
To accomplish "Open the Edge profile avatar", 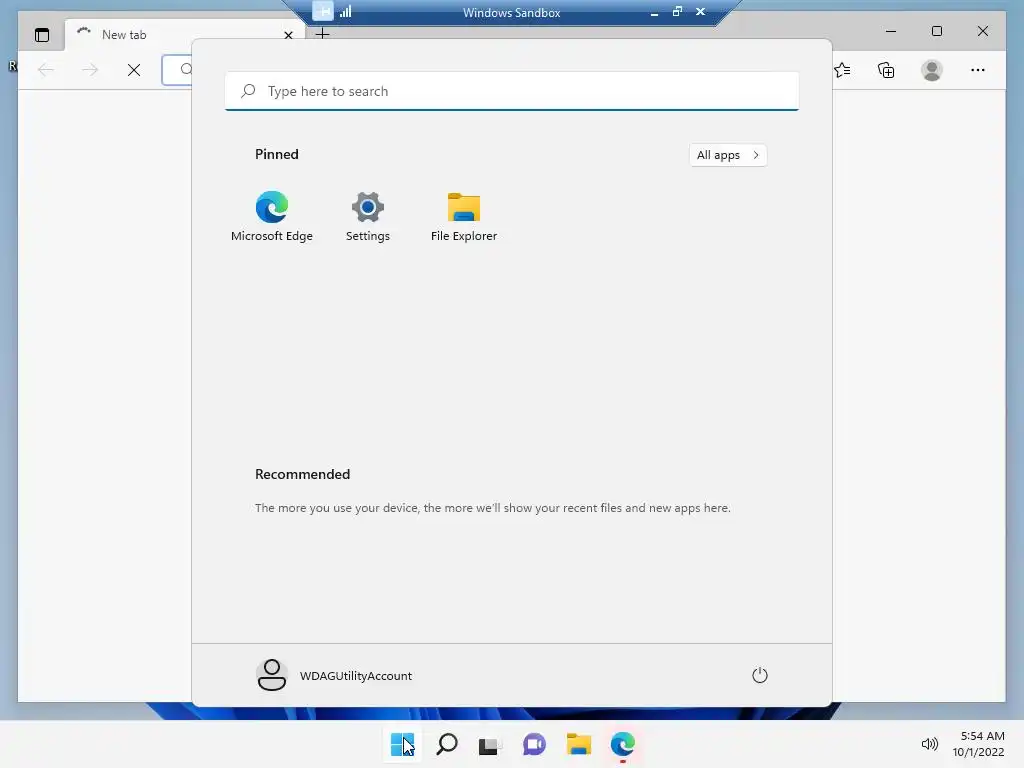I will (x=932, y=70).
